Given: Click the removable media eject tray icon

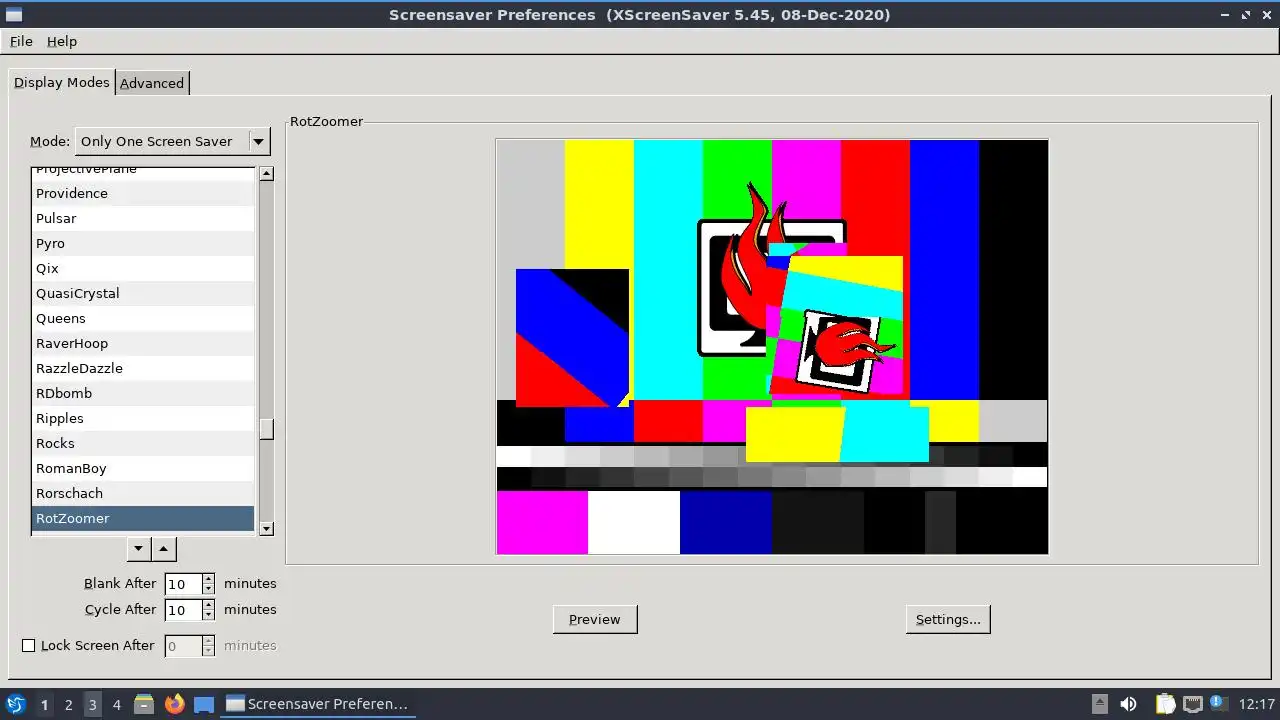Looking at the screenshot, I should pyautogui.click(x=1099, y=704).
